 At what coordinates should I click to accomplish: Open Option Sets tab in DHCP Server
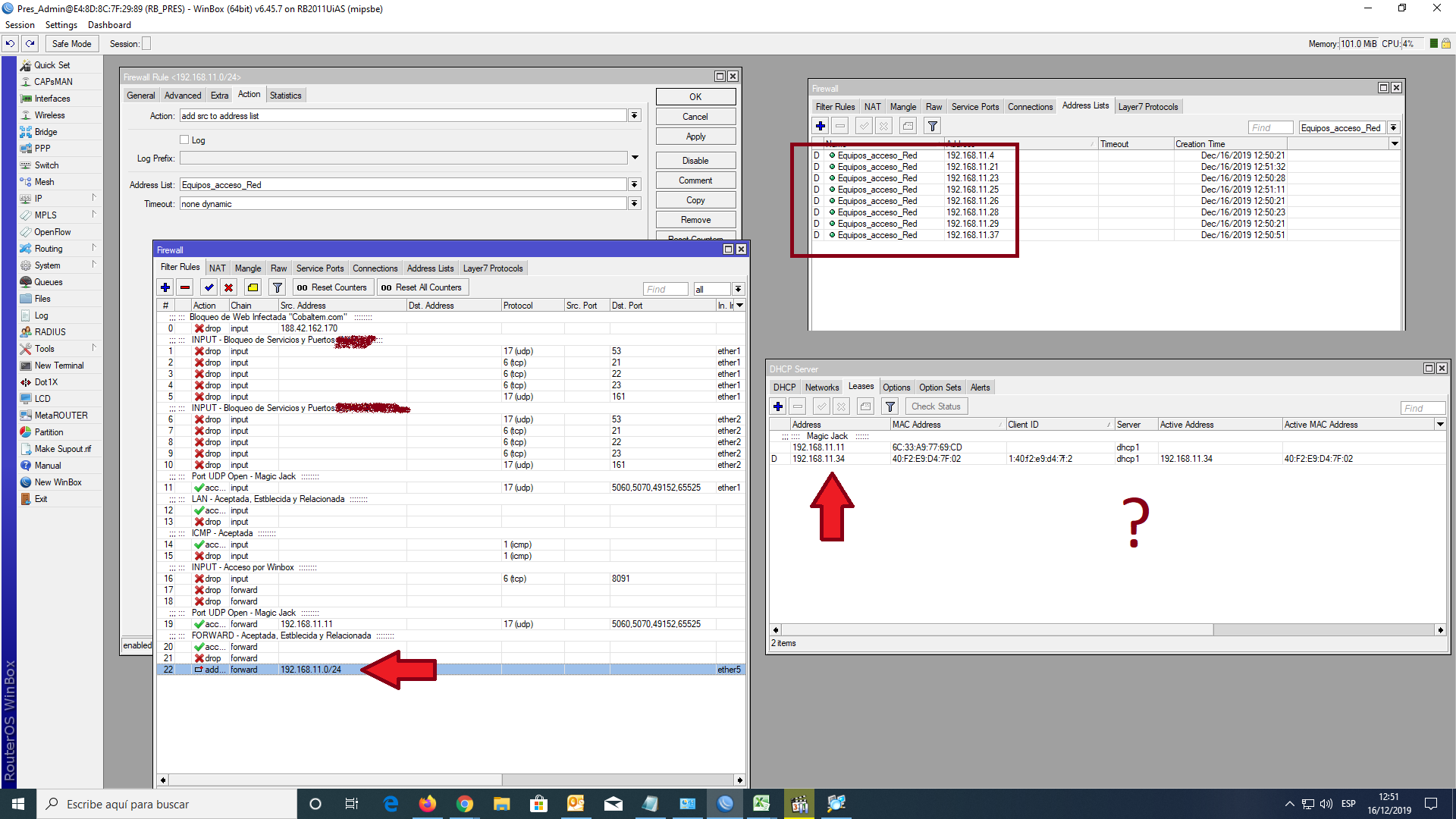(x=940, y=388)
